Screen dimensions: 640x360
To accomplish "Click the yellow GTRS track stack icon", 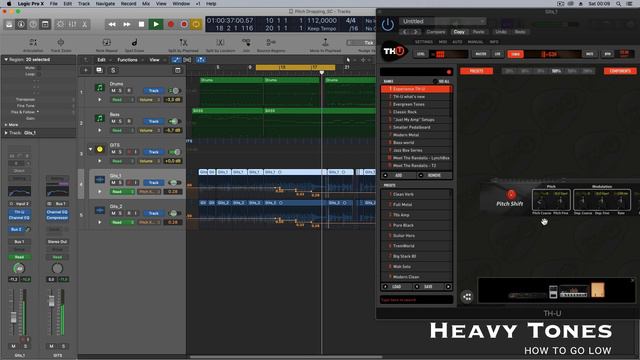I will (100, 149).
